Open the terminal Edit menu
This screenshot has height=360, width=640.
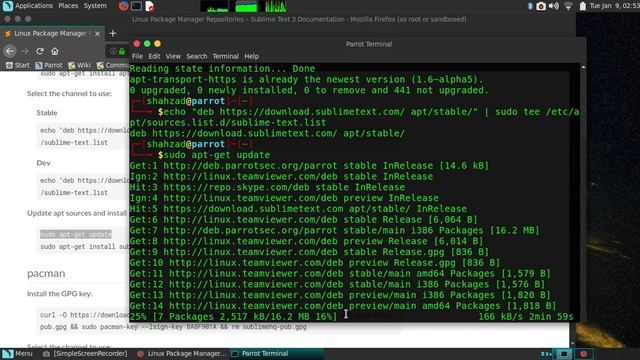(x=154, y=56)
